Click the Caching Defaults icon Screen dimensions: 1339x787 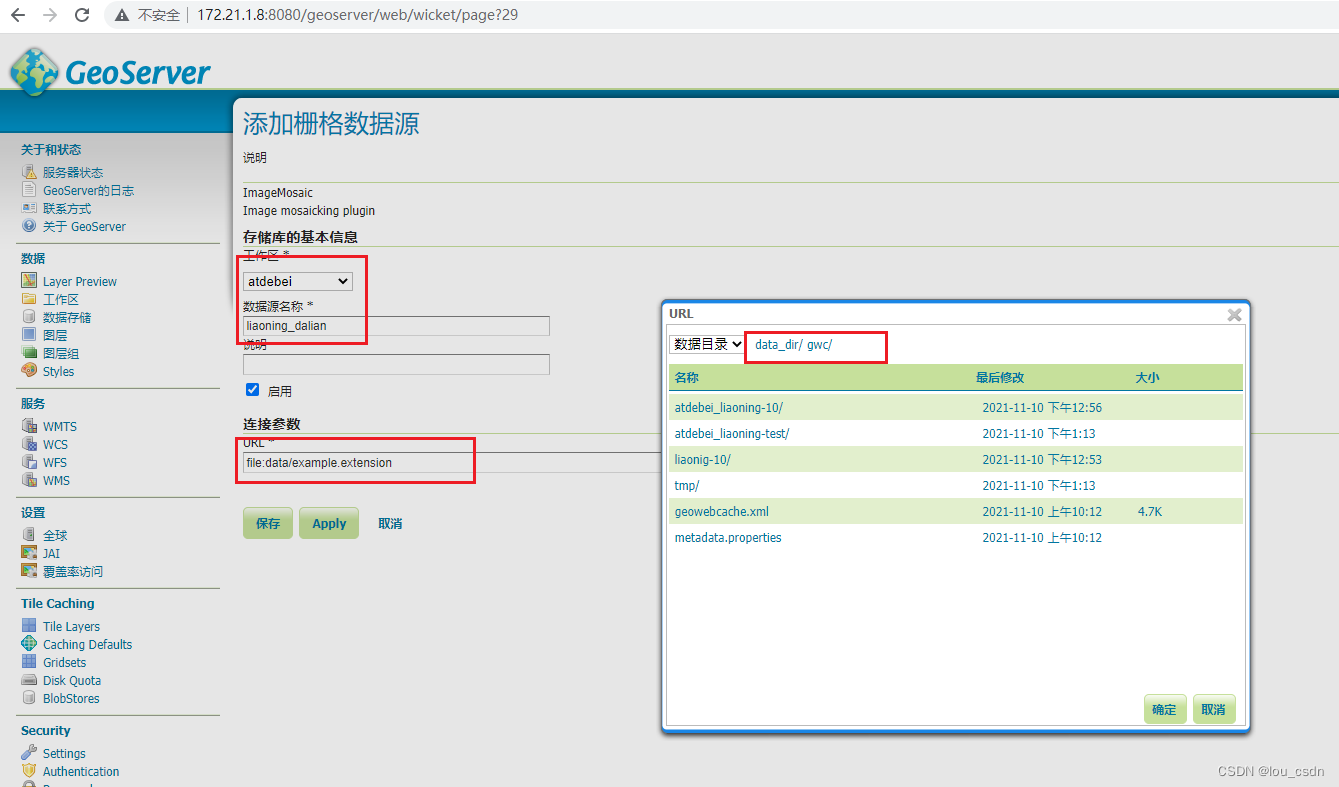29,644
